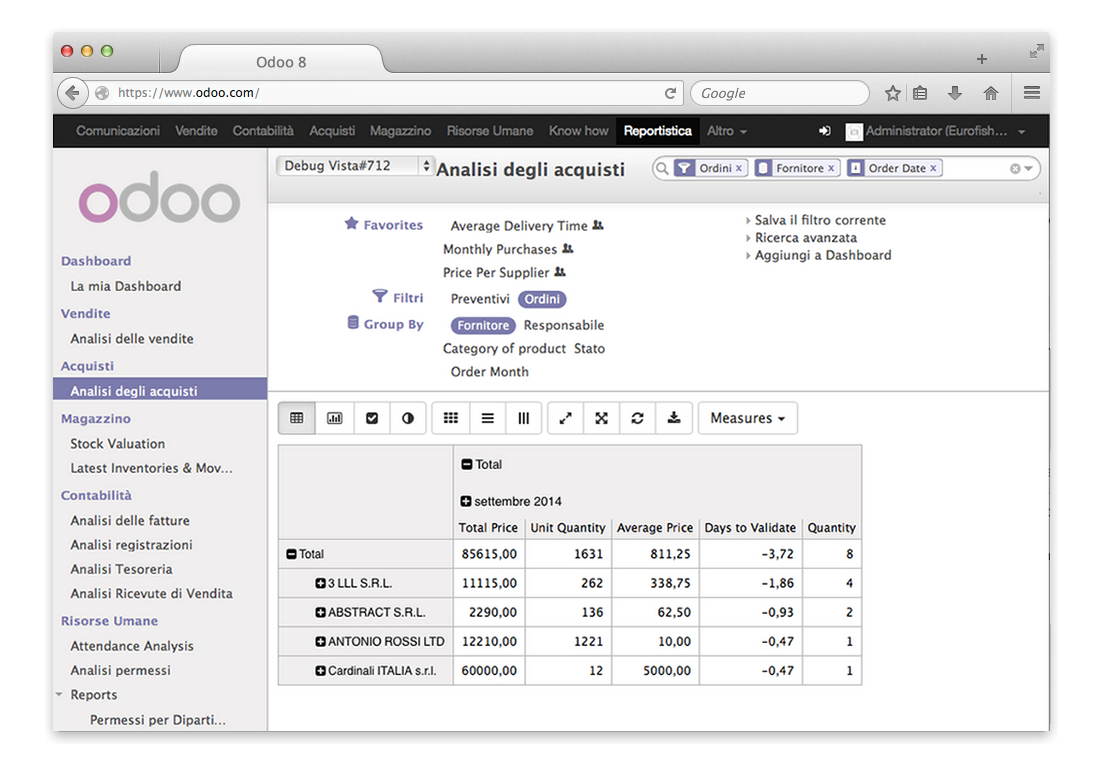
Task: Switch to the Reportistica menu tab
Action: point(657,131)
